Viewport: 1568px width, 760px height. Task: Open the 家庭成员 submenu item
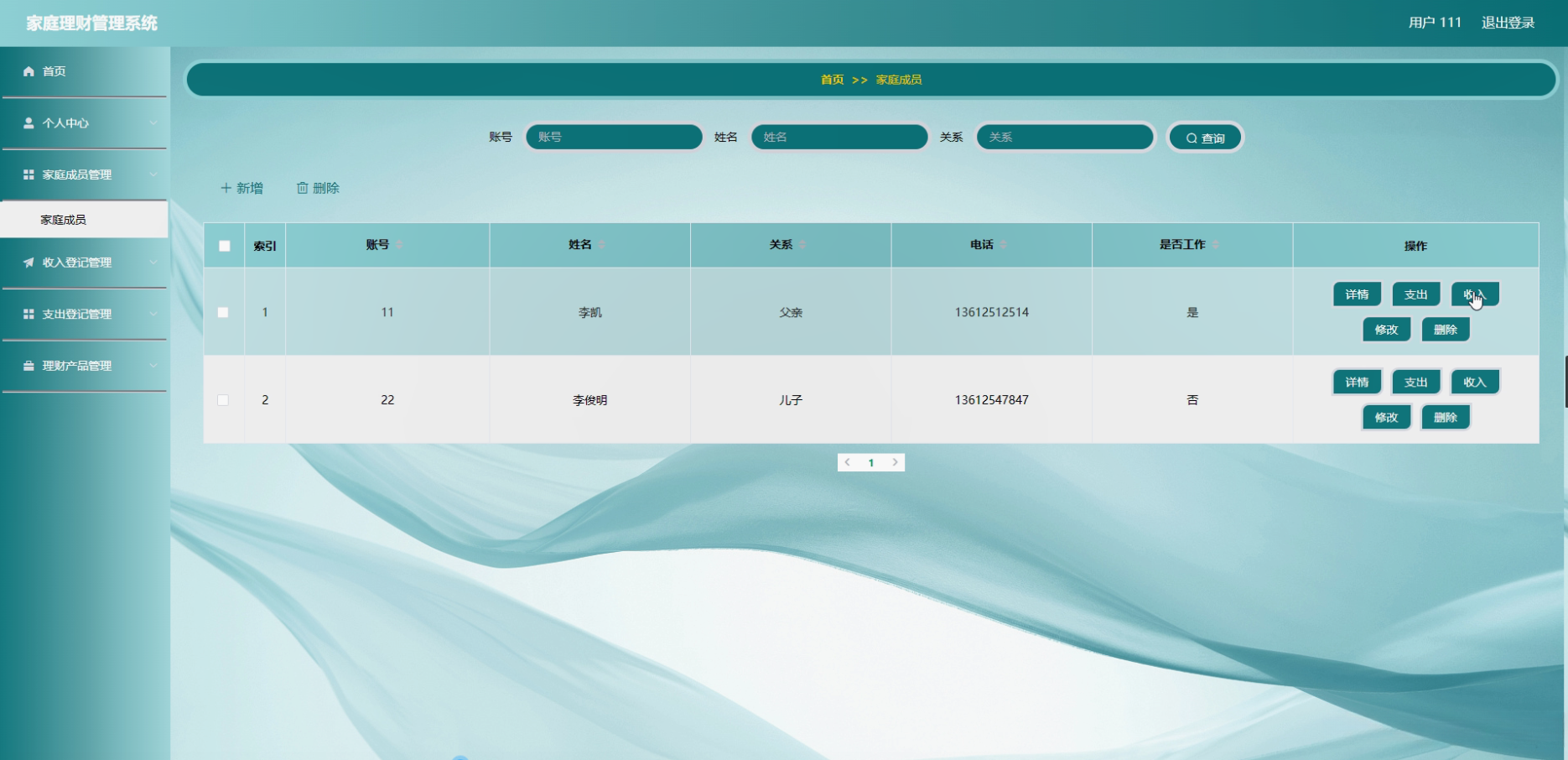[85, 220]
